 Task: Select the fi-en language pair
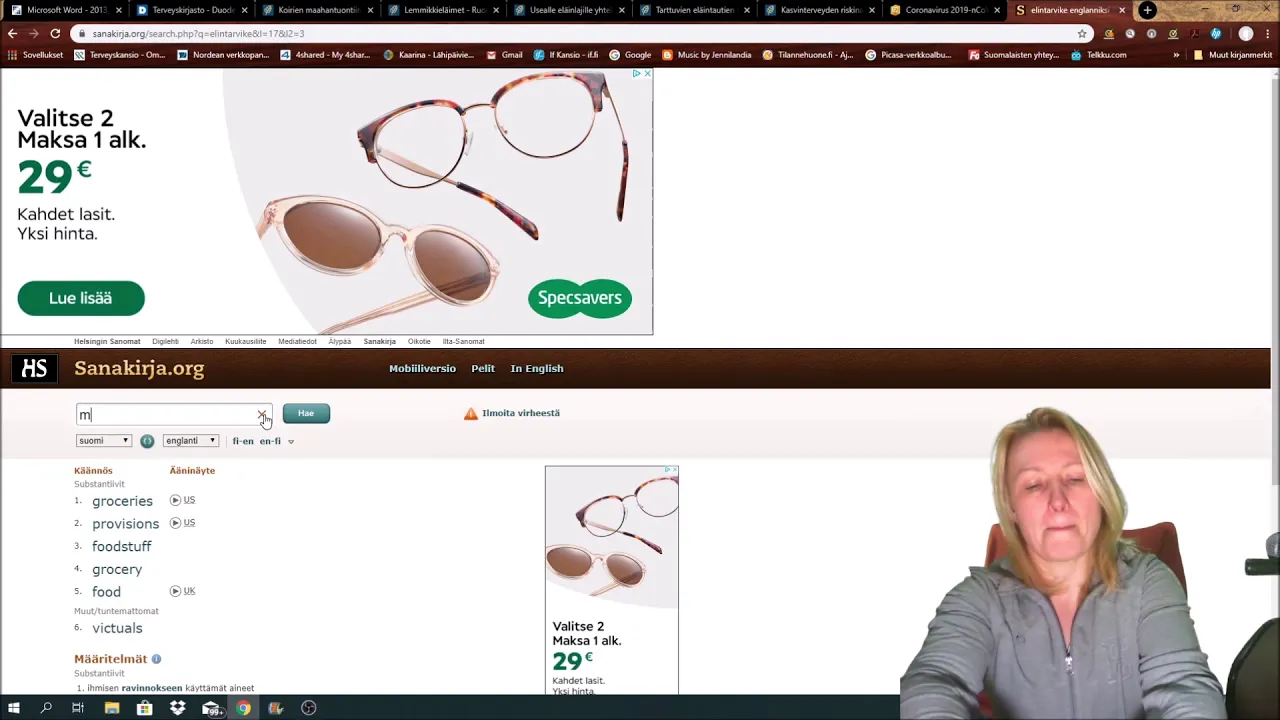[243, 441]
